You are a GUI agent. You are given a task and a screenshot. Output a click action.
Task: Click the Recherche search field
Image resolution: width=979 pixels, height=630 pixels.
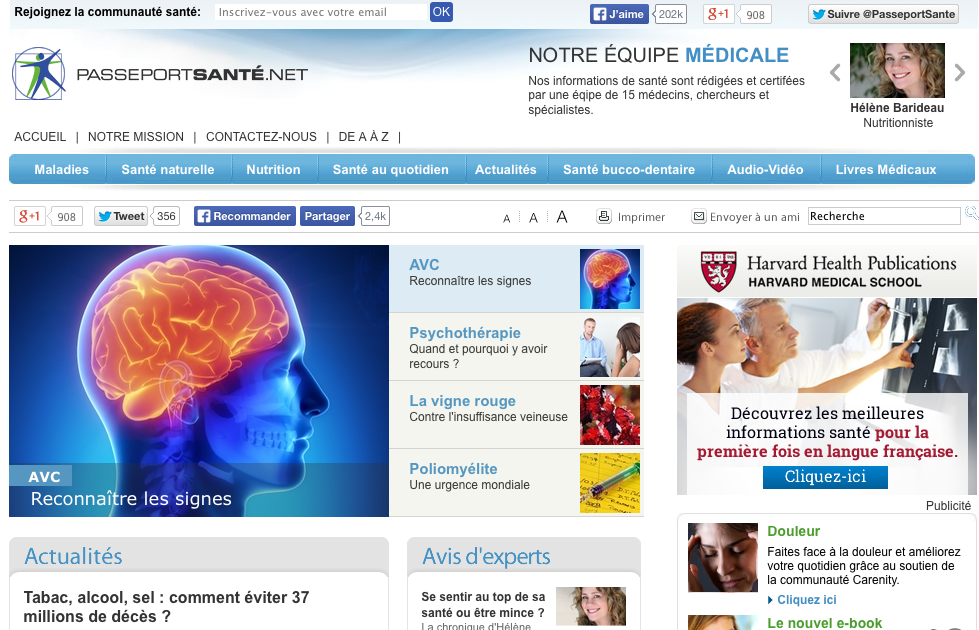point(883,216)
